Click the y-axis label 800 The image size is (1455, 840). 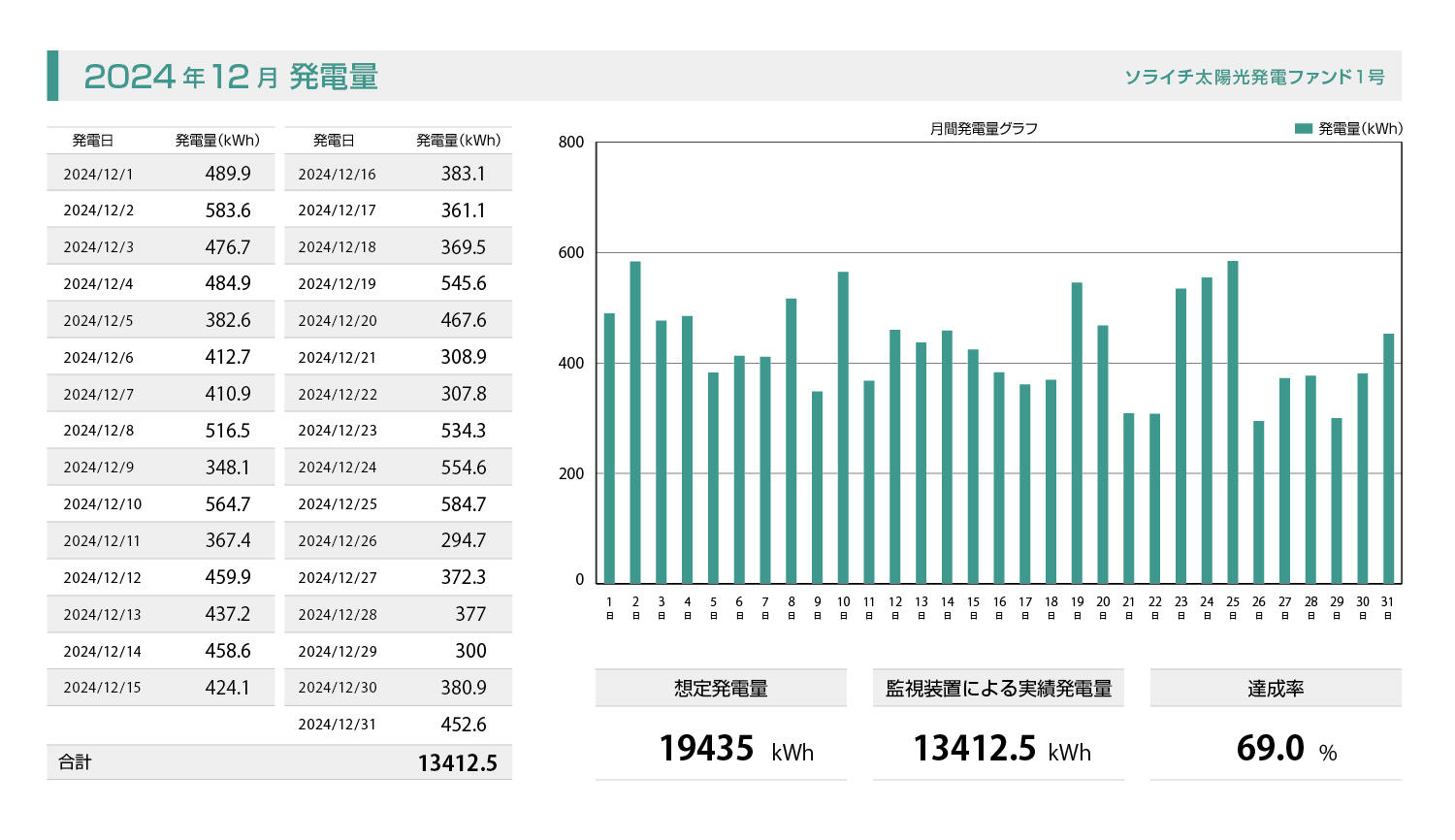point(571,143)
